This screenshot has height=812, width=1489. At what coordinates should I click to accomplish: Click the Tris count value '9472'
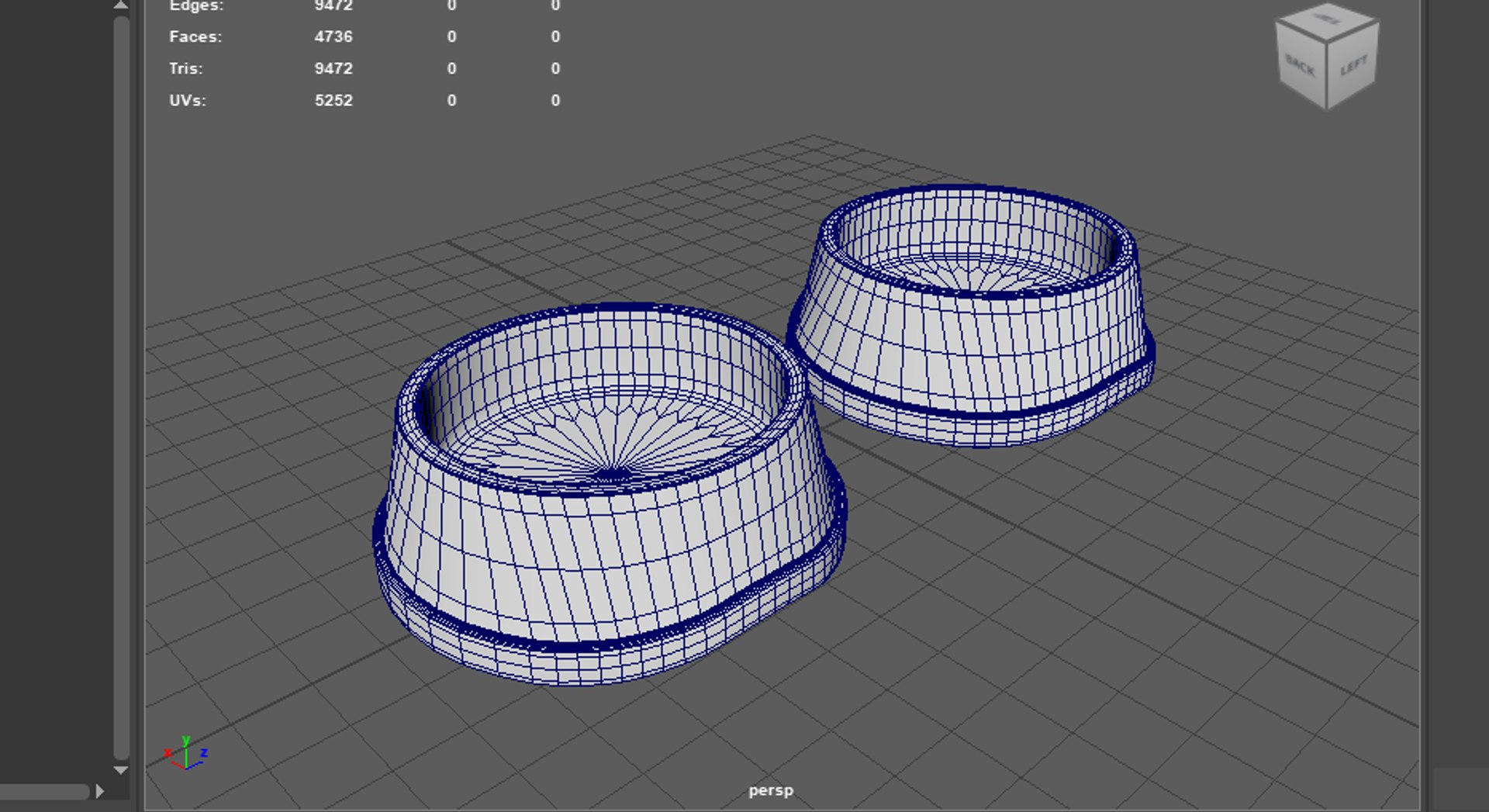pyautogui.click(x=333, y=68)
